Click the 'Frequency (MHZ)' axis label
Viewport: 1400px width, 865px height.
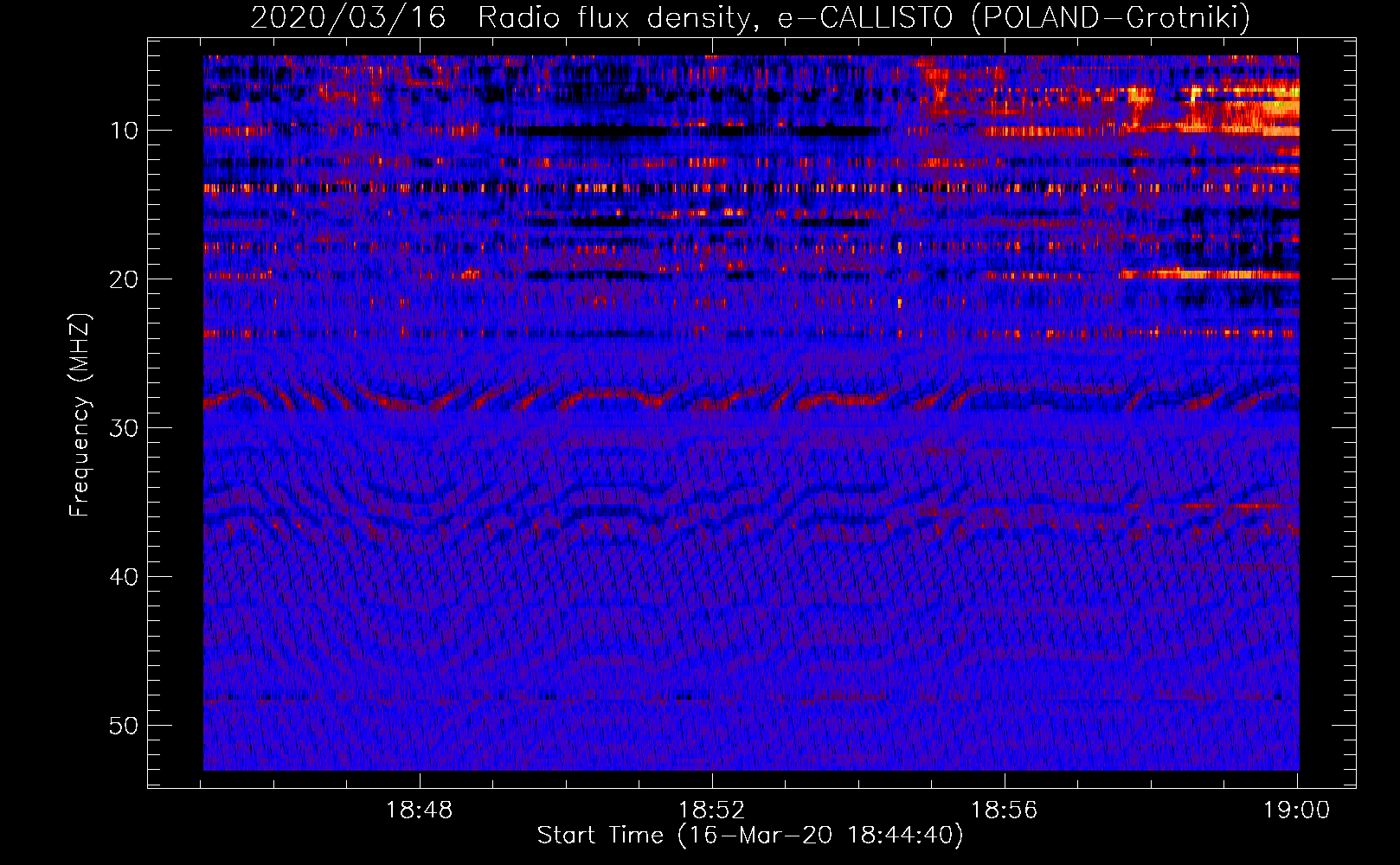point(80,415)
